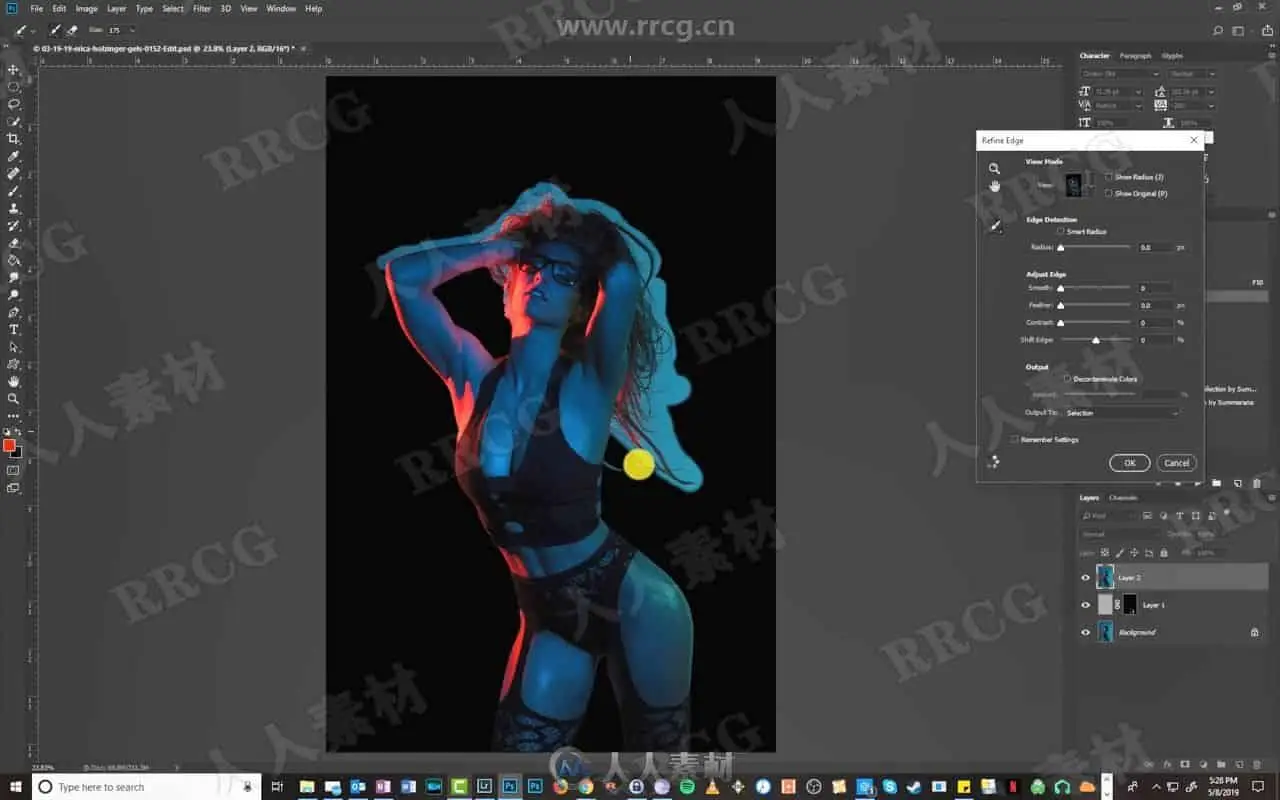Select the Eyedropper tool
Image resolution: width=1280 pixels, height=800 pixels.
click(x=14, y=156)
